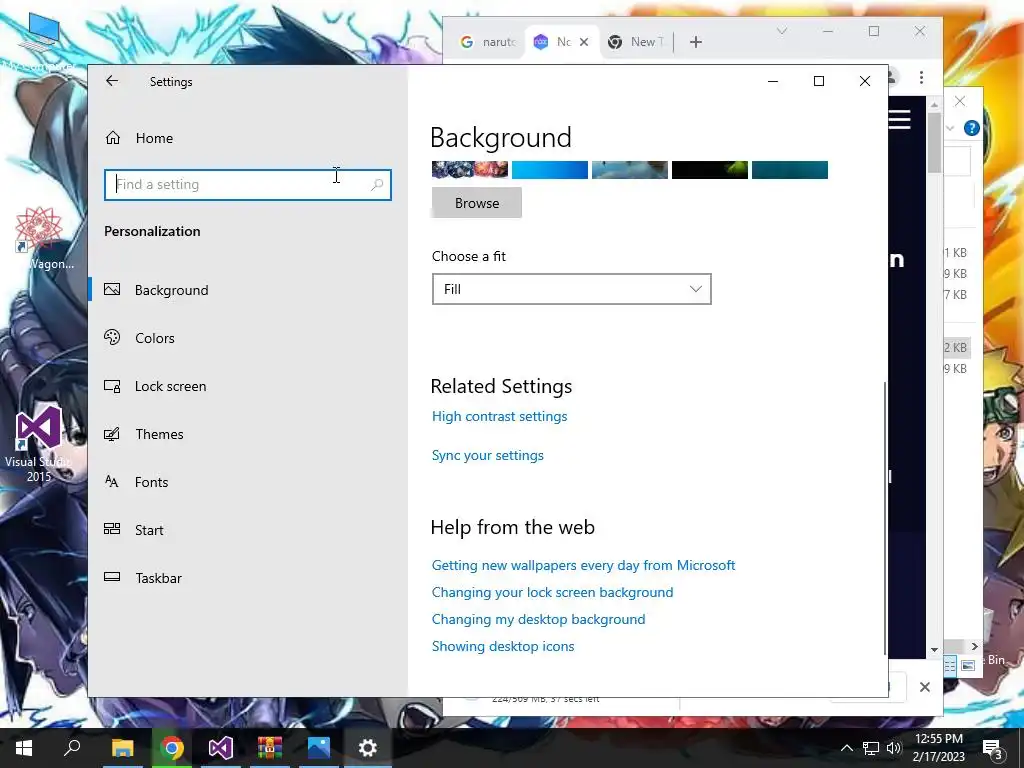Screen dimensions: 1024x768
Task: Open File Explorer from the taskbar
Action: 122,748
